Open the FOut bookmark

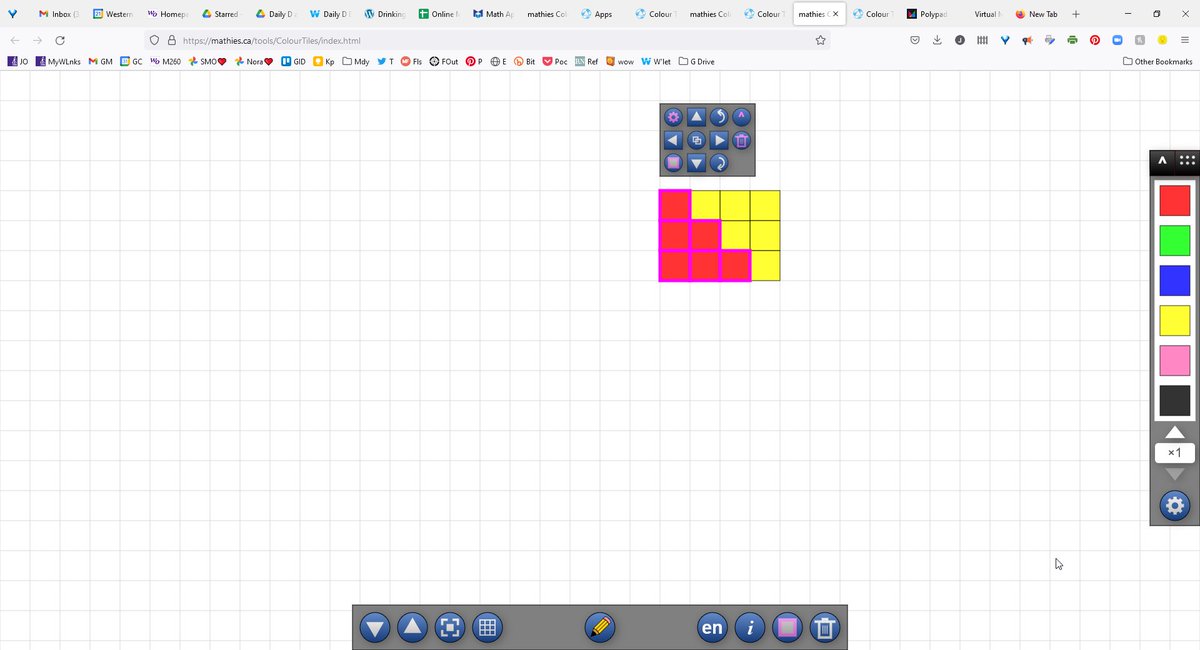(x=444, y=62)
